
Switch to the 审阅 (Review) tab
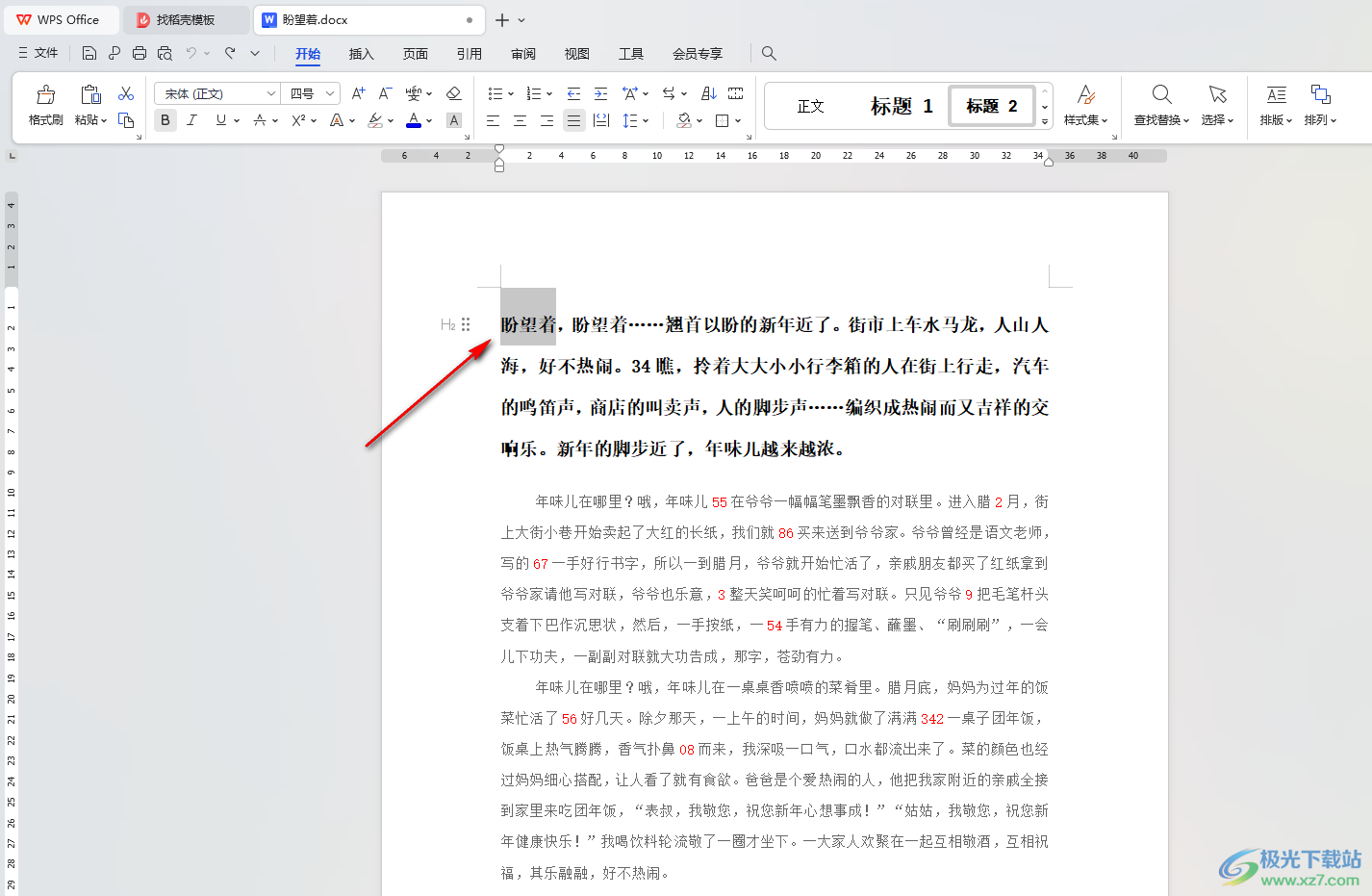(x=522, y=54)
